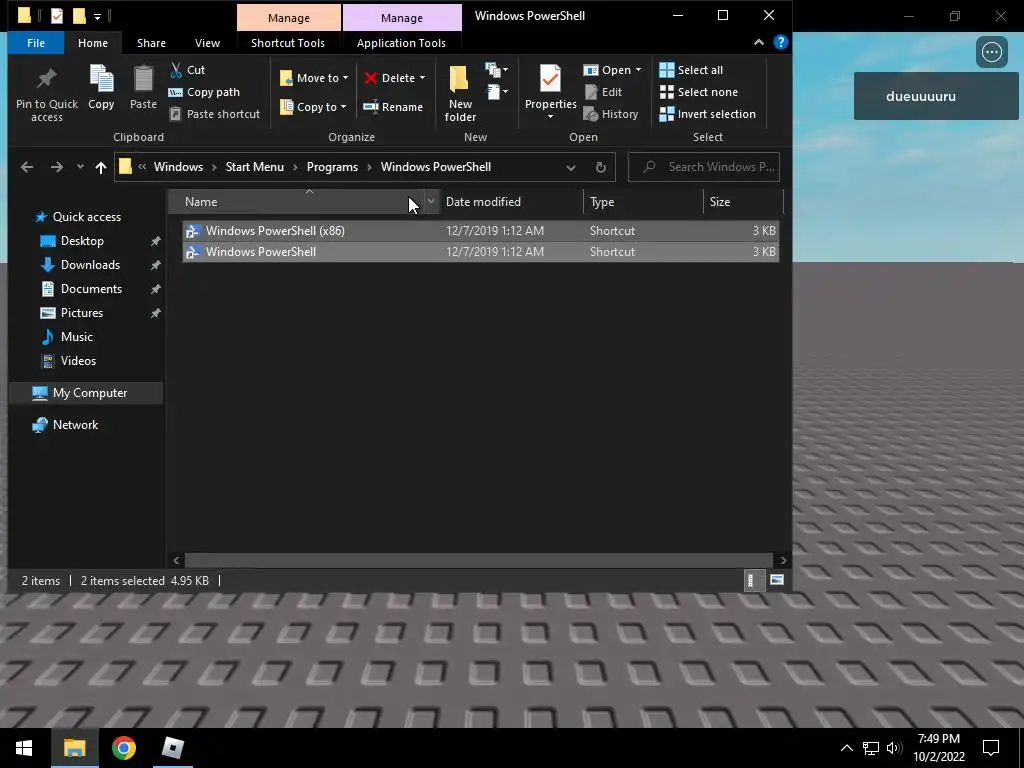Click Select none
1024x768 pixels.
(698, 92)
